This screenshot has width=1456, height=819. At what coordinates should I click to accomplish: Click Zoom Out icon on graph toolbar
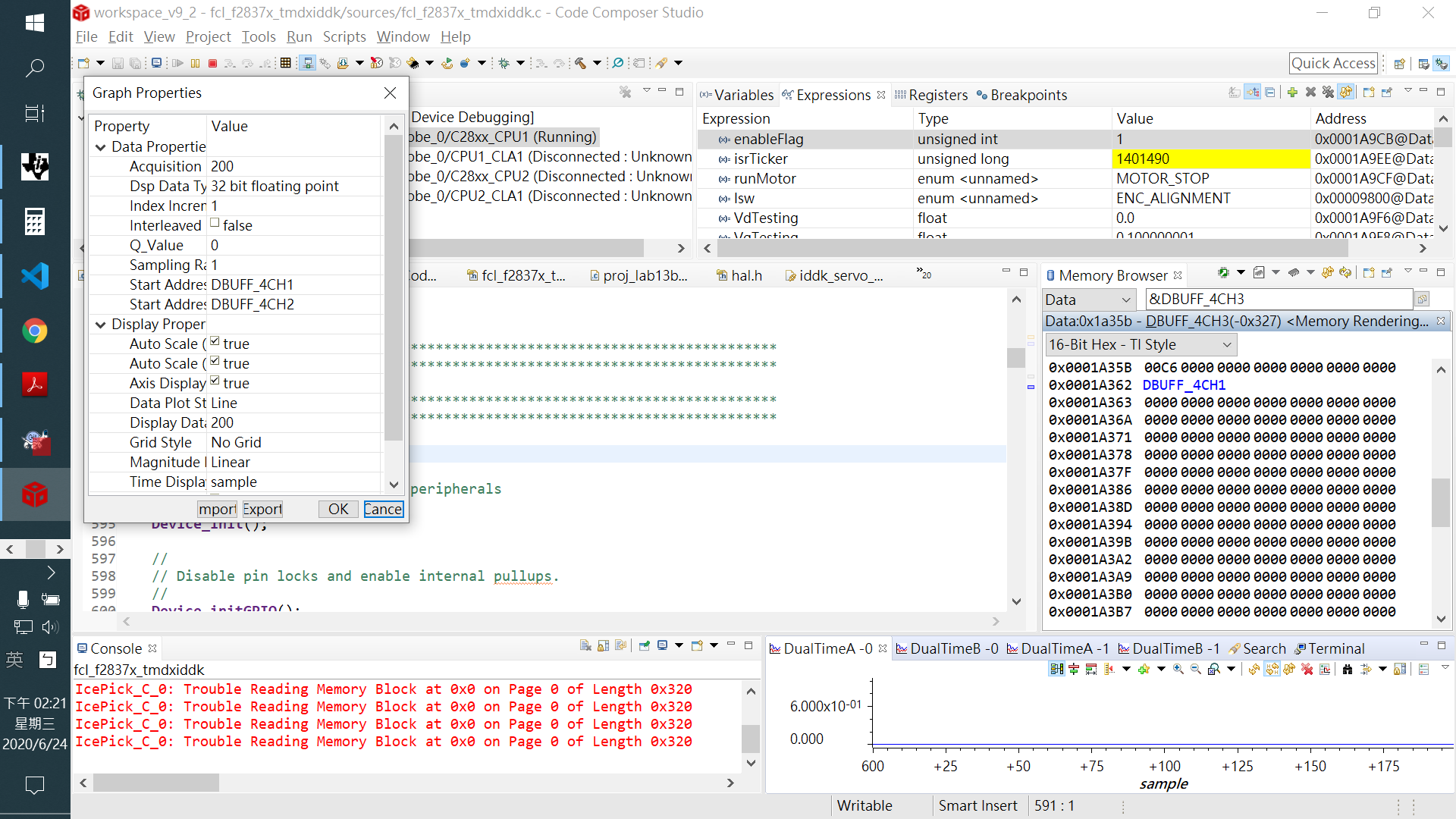tap(1196, 669)
